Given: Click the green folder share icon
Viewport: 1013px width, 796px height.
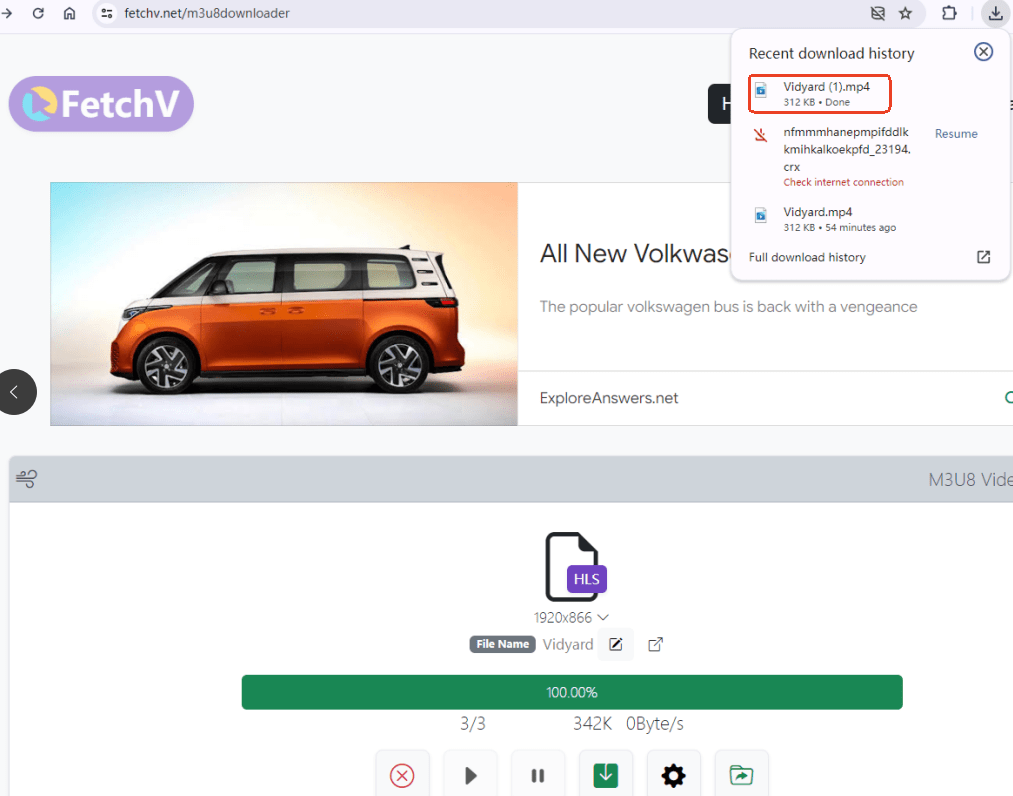Looking at the screenshot, I should (741, 775).
